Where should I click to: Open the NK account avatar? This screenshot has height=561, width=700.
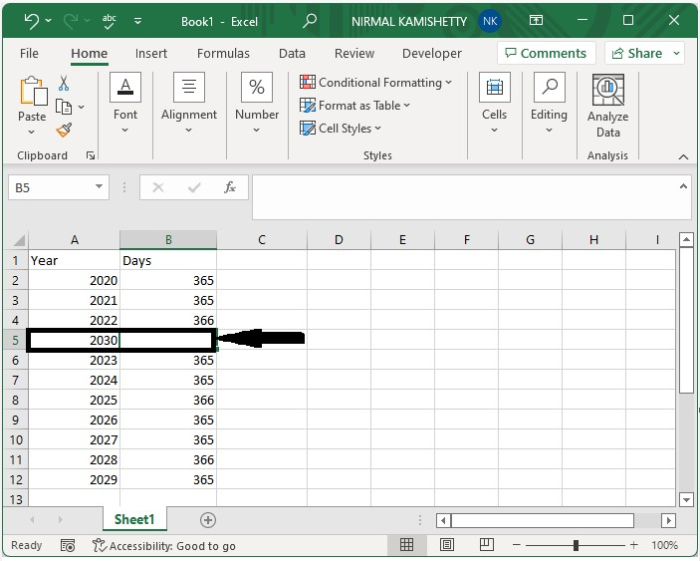coord(490,21)
